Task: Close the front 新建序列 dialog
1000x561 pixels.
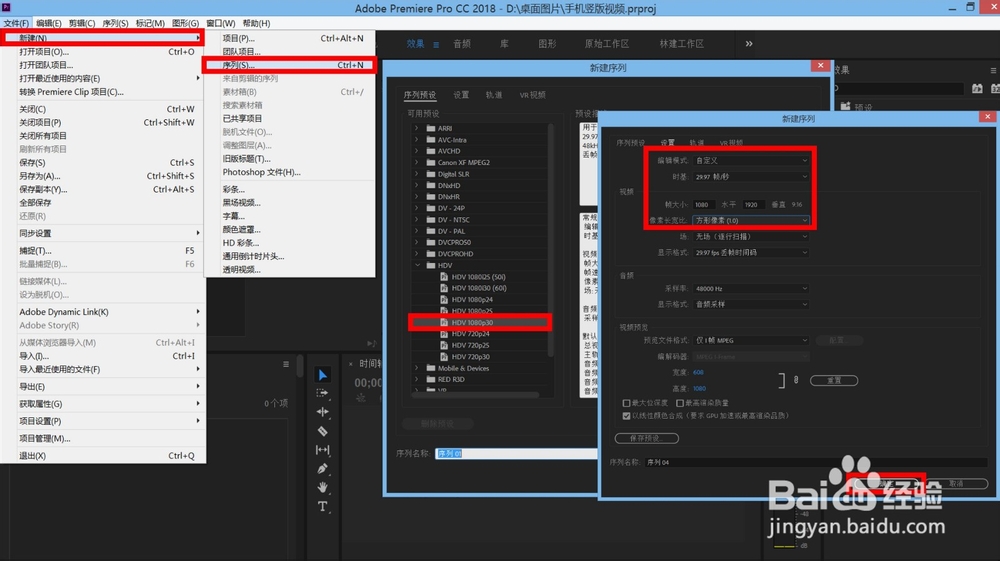Action: [988, 117]
